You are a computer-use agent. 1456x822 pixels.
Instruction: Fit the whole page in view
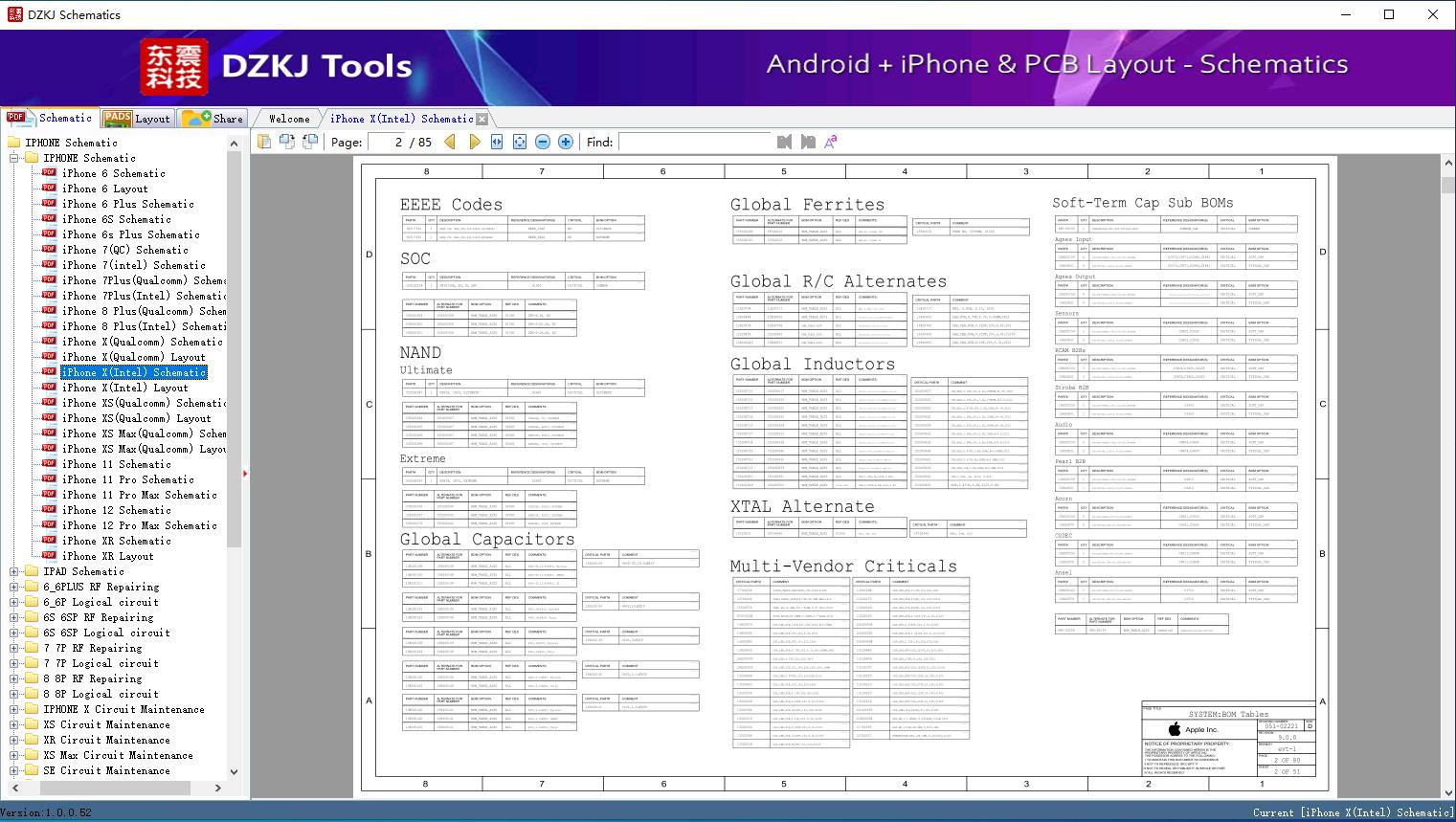(520, 142)
